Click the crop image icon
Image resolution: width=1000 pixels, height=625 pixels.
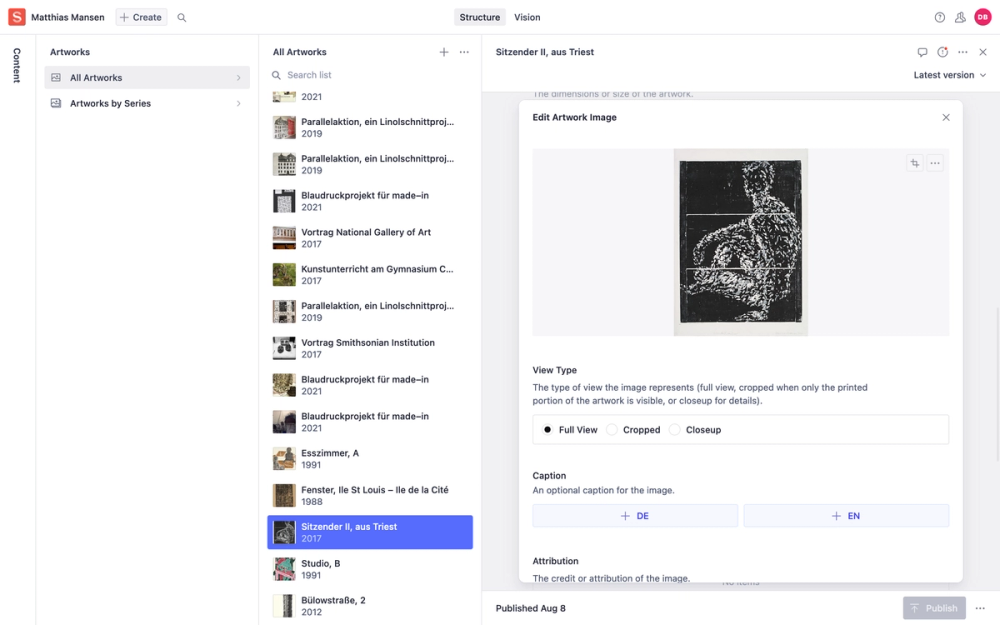[915, 163]
